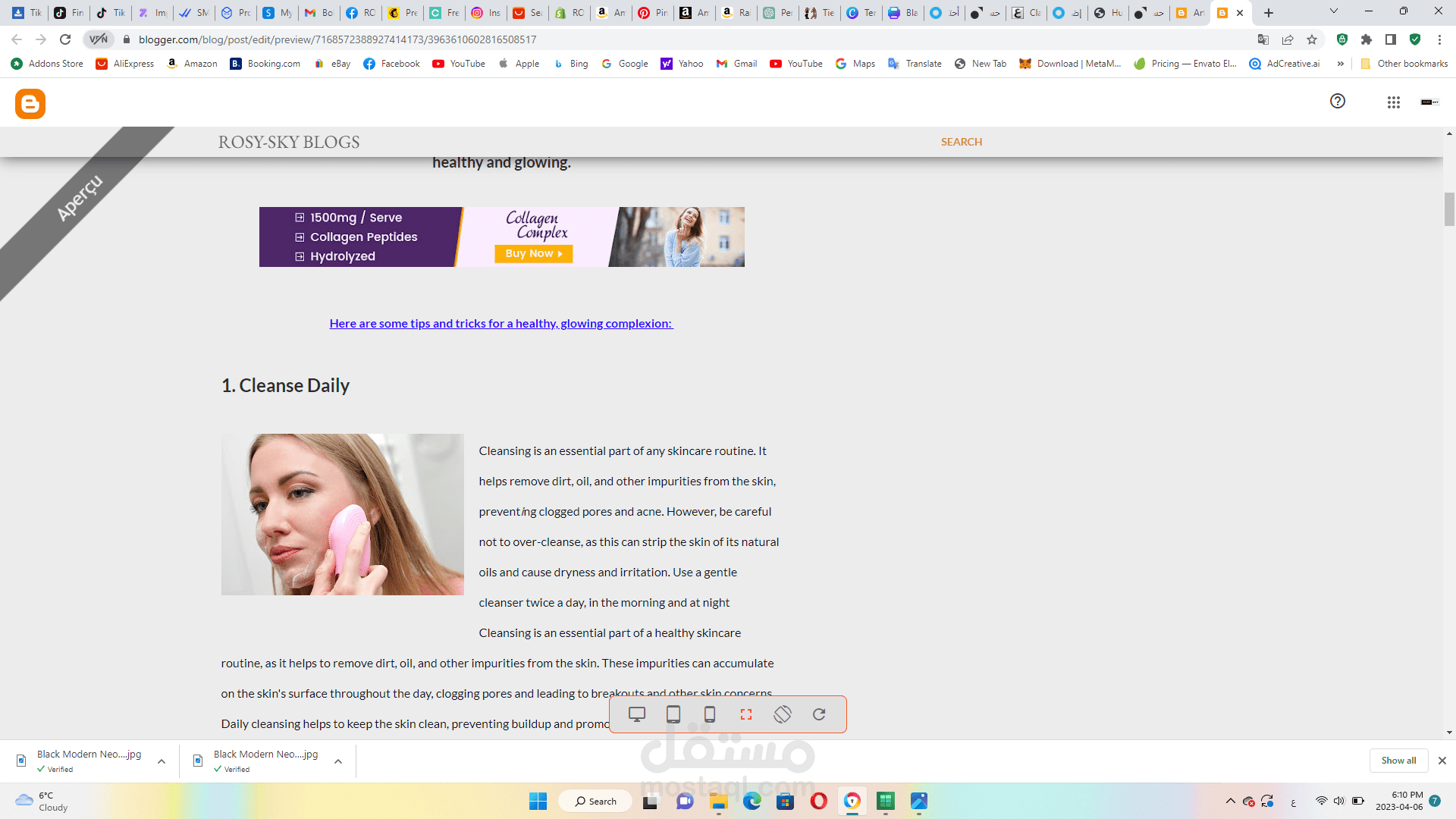This screenshot has width=1456, height=819.
Task: Open Microsoft Store from the taskbar
Action: pyautogui.click(x=786, y=801)
